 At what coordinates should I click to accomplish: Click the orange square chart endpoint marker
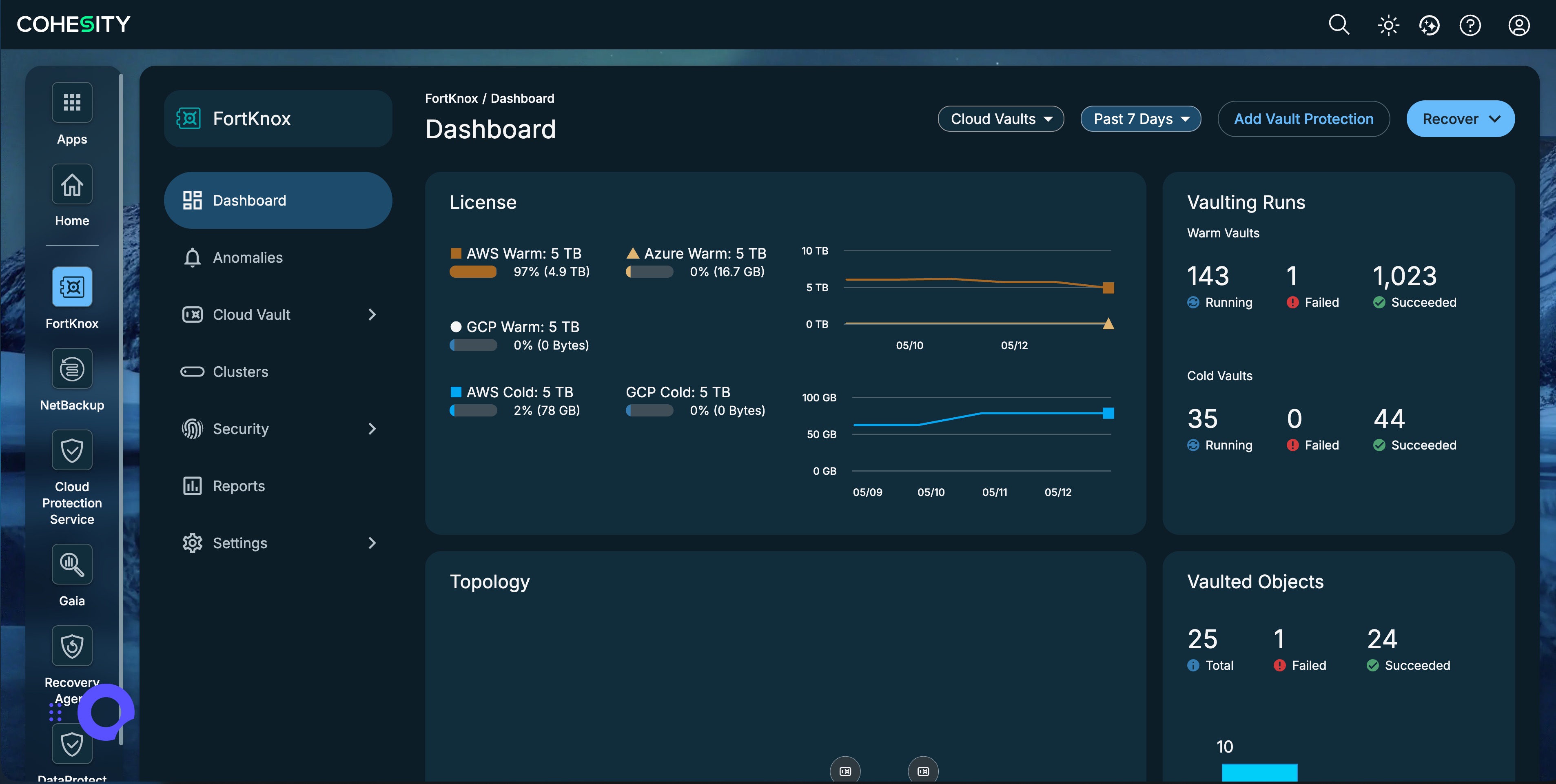pyautogui.click(x=1108, y=288)
